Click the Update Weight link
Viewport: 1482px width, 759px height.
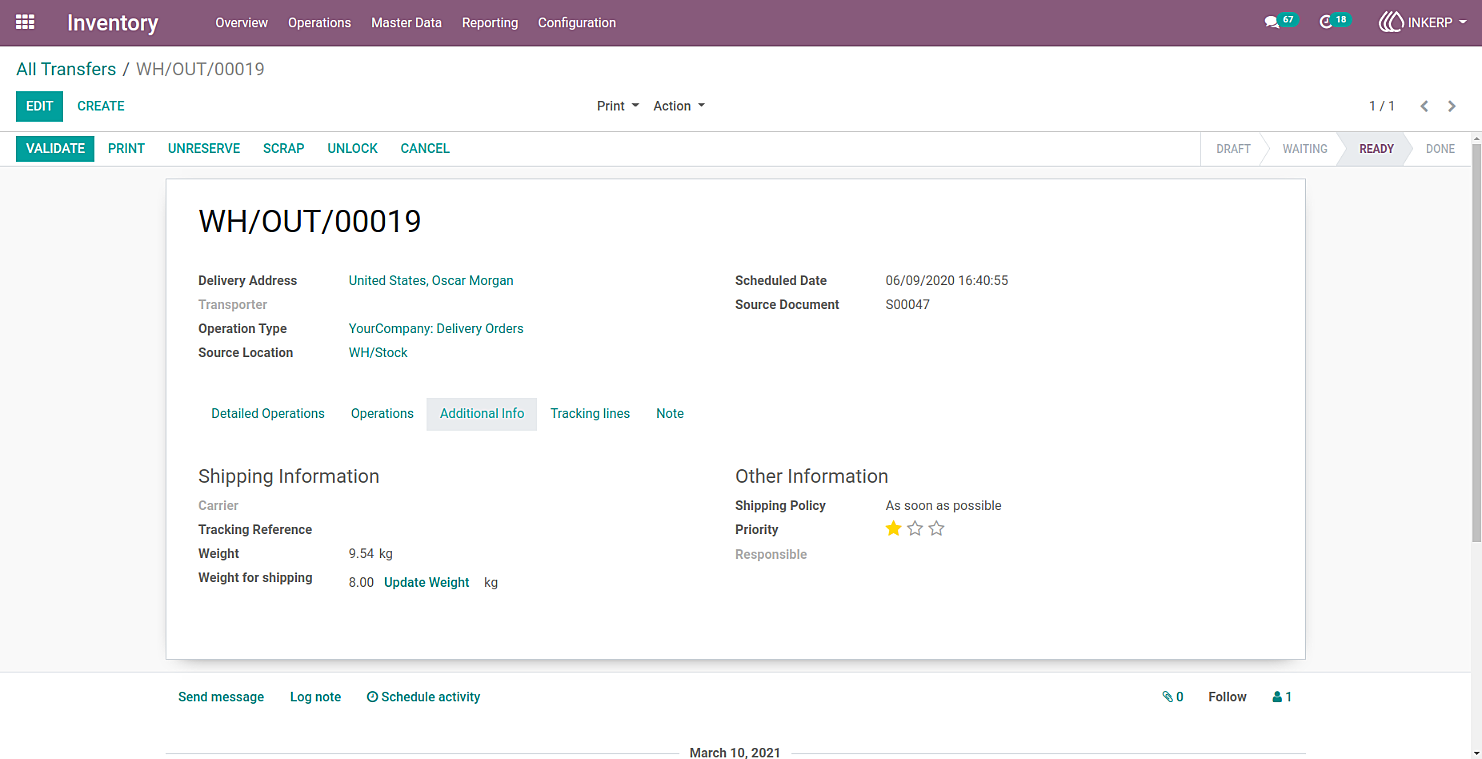pos(427,583)
